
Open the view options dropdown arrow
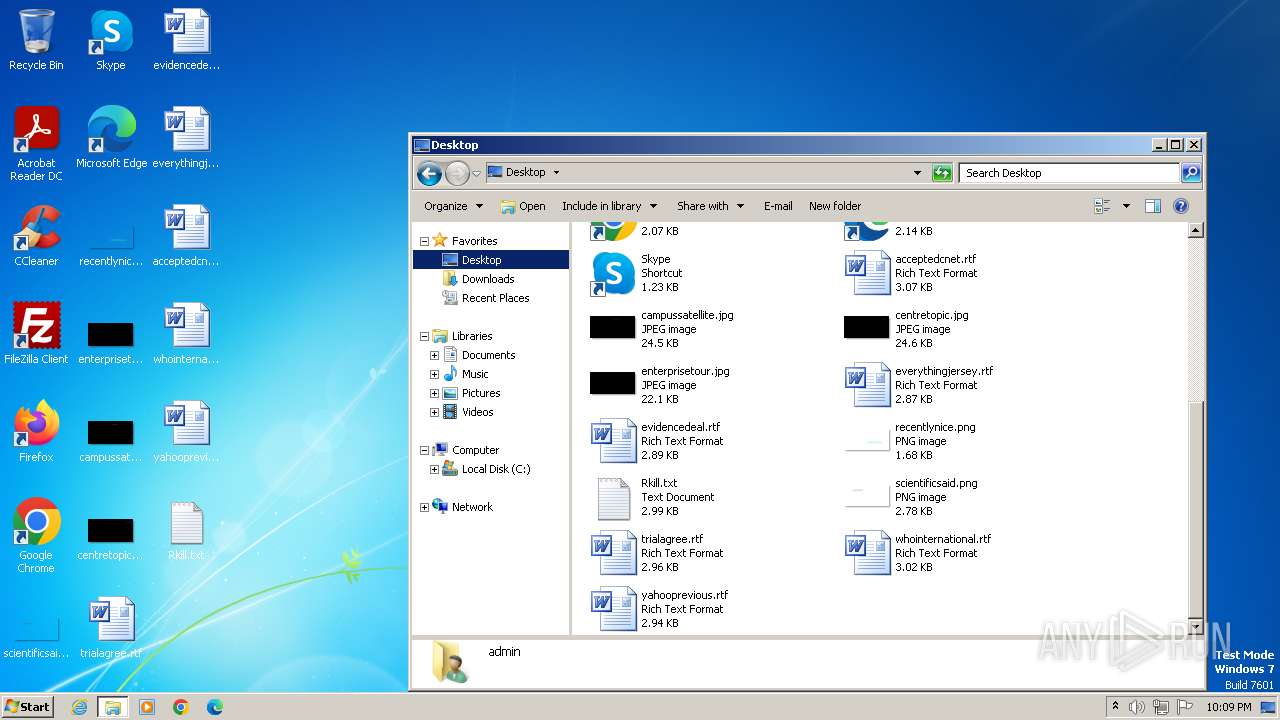pyautogui.click(x=1126, y=206)
